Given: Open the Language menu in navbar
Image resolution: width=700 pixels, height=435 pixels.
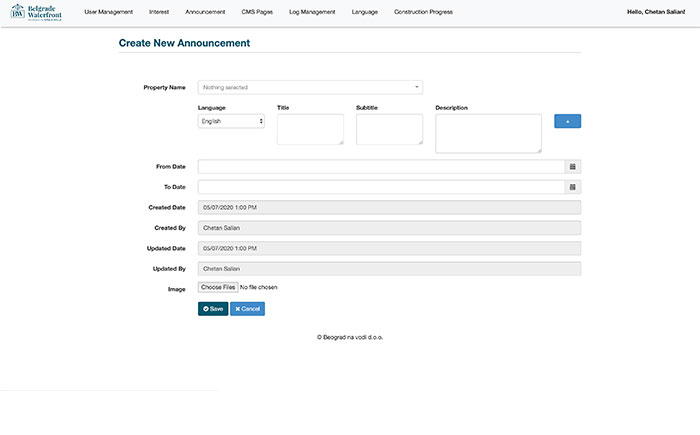Looking at the screenshot, I should [x=365, y=12].
